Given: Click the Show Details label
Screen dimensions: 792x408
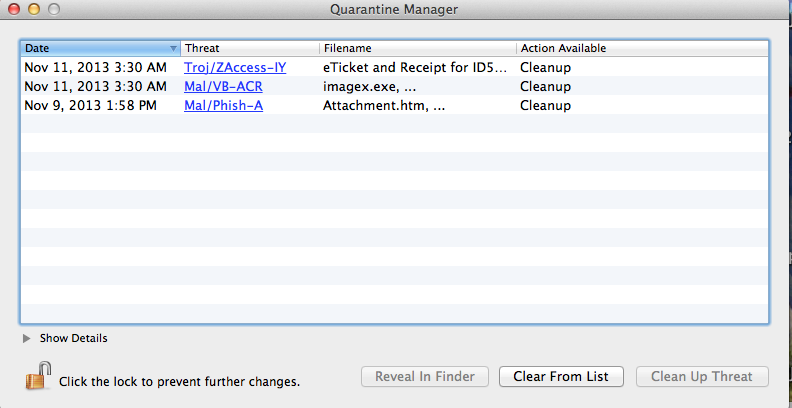Looking at the screenshot, I should pyautogui.click(x=74, y=338).
